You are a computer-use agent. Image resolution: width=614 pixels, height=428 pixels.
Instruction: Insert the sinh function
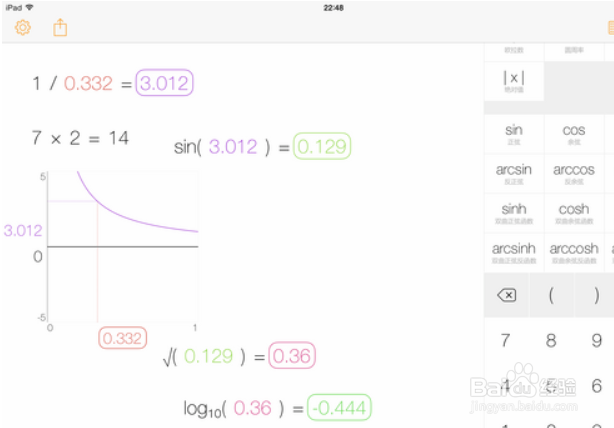pyautogui.click(x=514, y=213)
